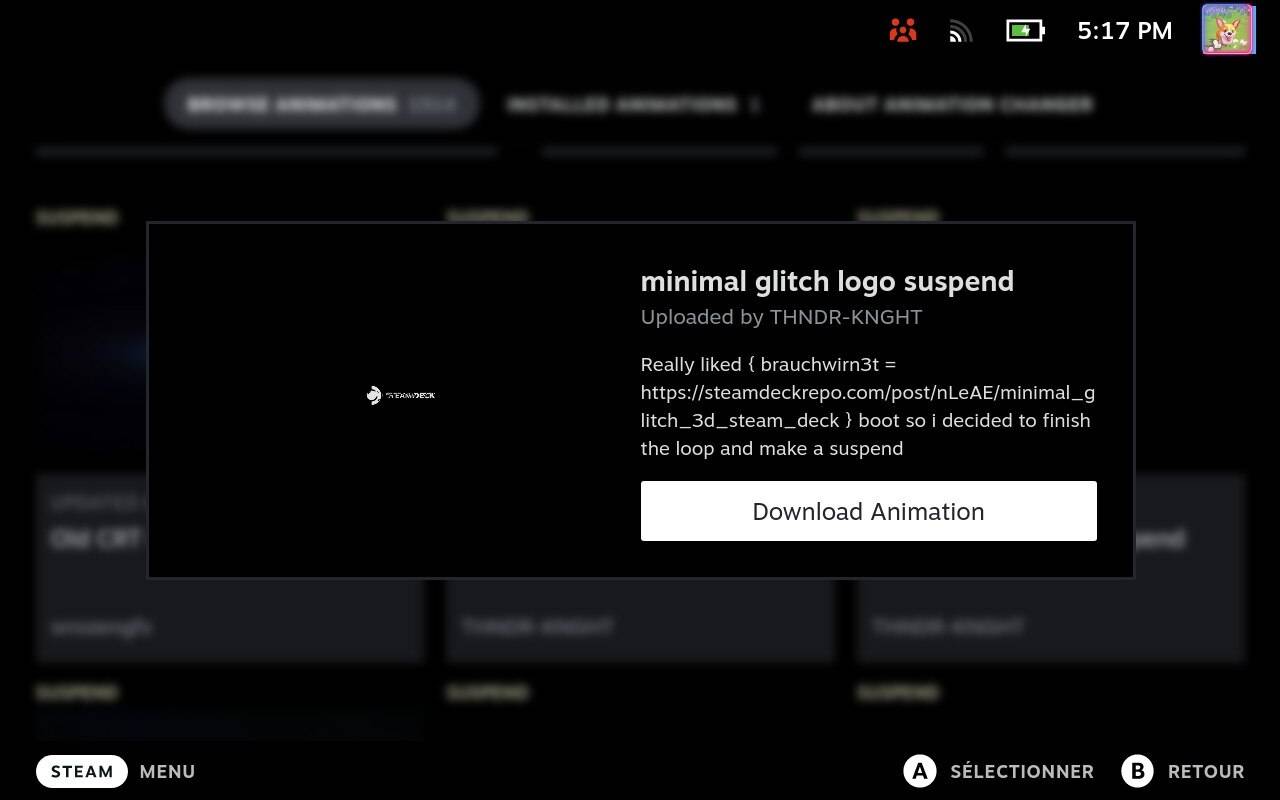Open the battery charging indicator
Screen dimensions: 1280x800
tap(1025, 31)
